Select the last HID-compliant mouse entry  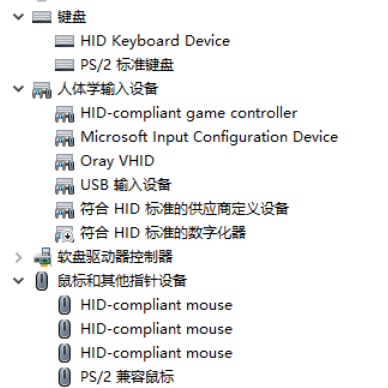[x=156, y=353]
